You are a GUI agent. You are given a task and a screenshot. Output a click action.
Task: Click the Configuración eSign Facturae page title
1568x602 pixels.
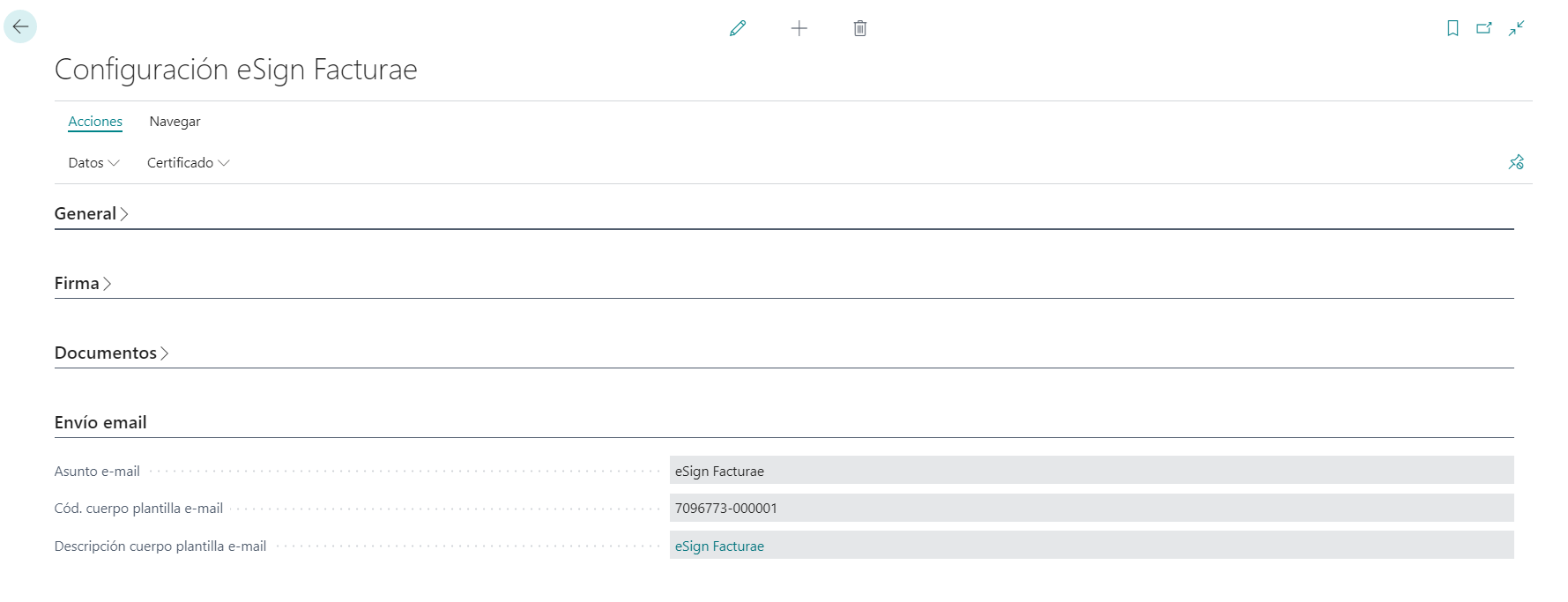[236, 70]
